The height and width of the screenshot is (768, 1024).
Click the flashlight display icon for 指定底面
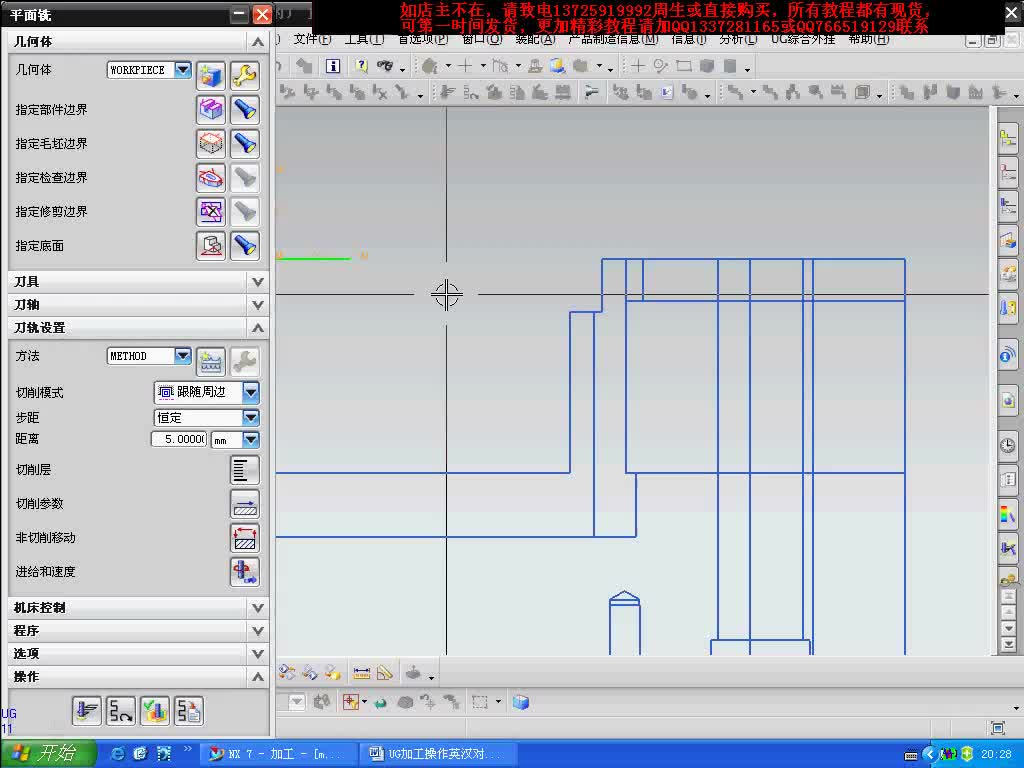click(x=245, y=246)
